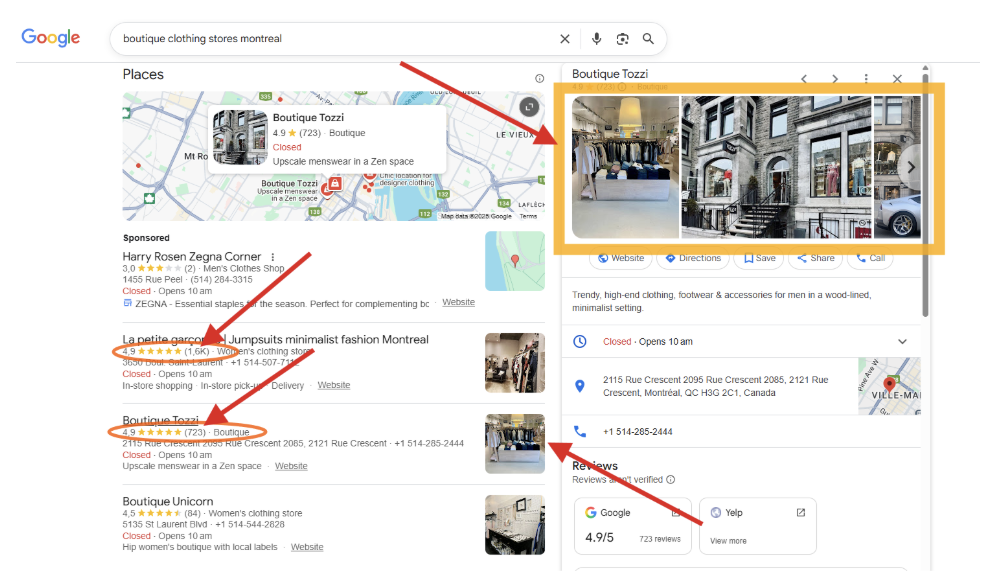Open Boutique Tozzi storefront exterior photo
988x584 pixels.
click(x=776, y=167)
